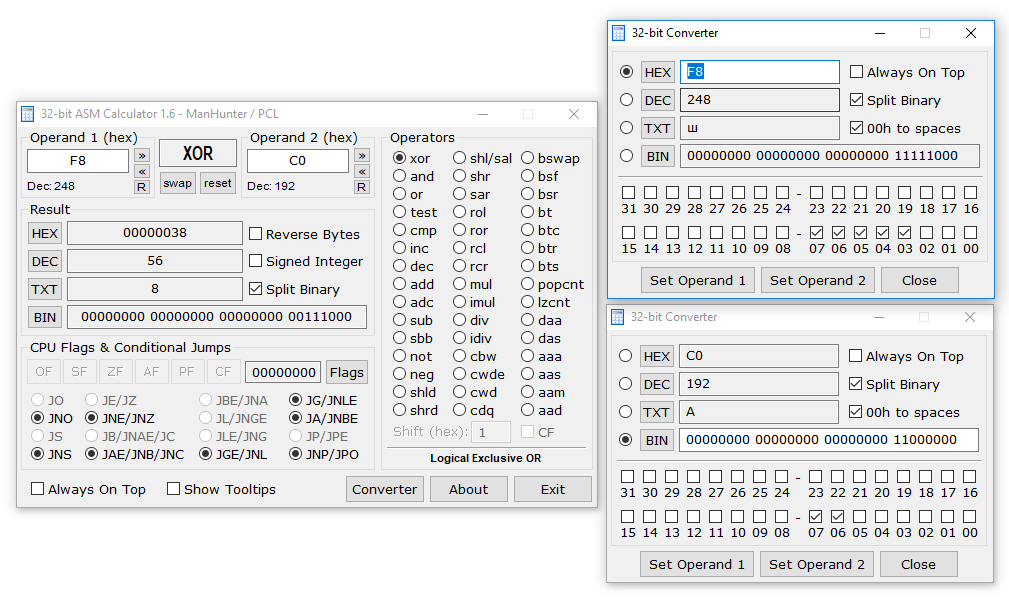Uncheck '00h to spaces' in bottom converter
The height and width of the screenshot is (601, 1009).
click(x=856, y=412)
